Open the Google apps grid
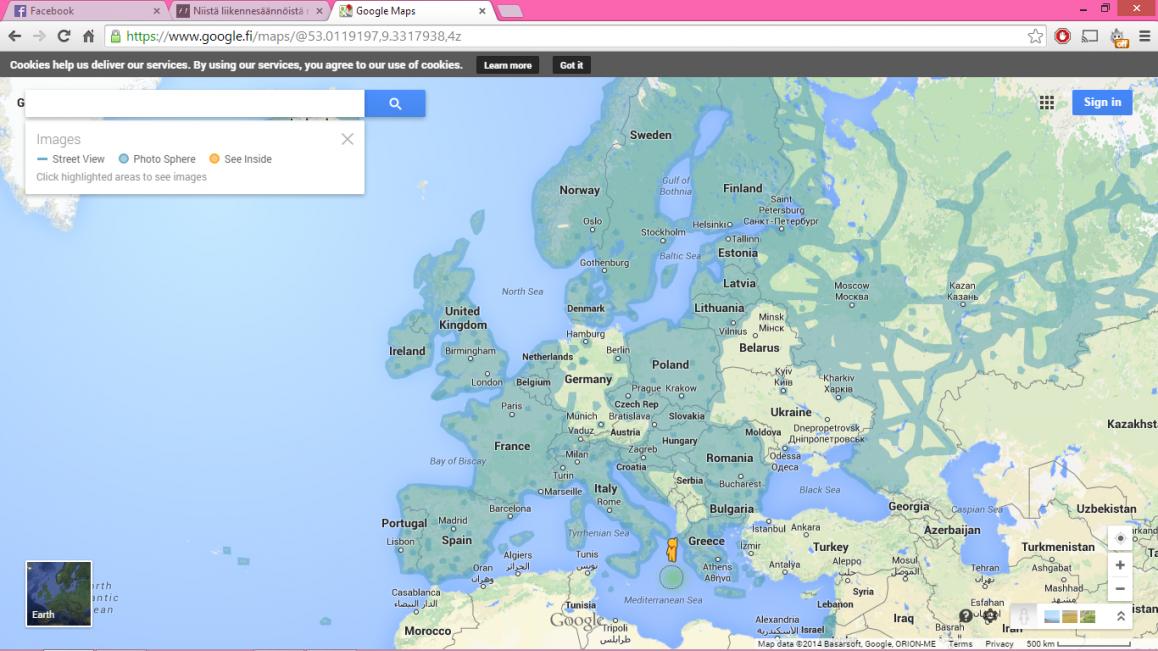 pyautogui.click(x=1046, y=103)
